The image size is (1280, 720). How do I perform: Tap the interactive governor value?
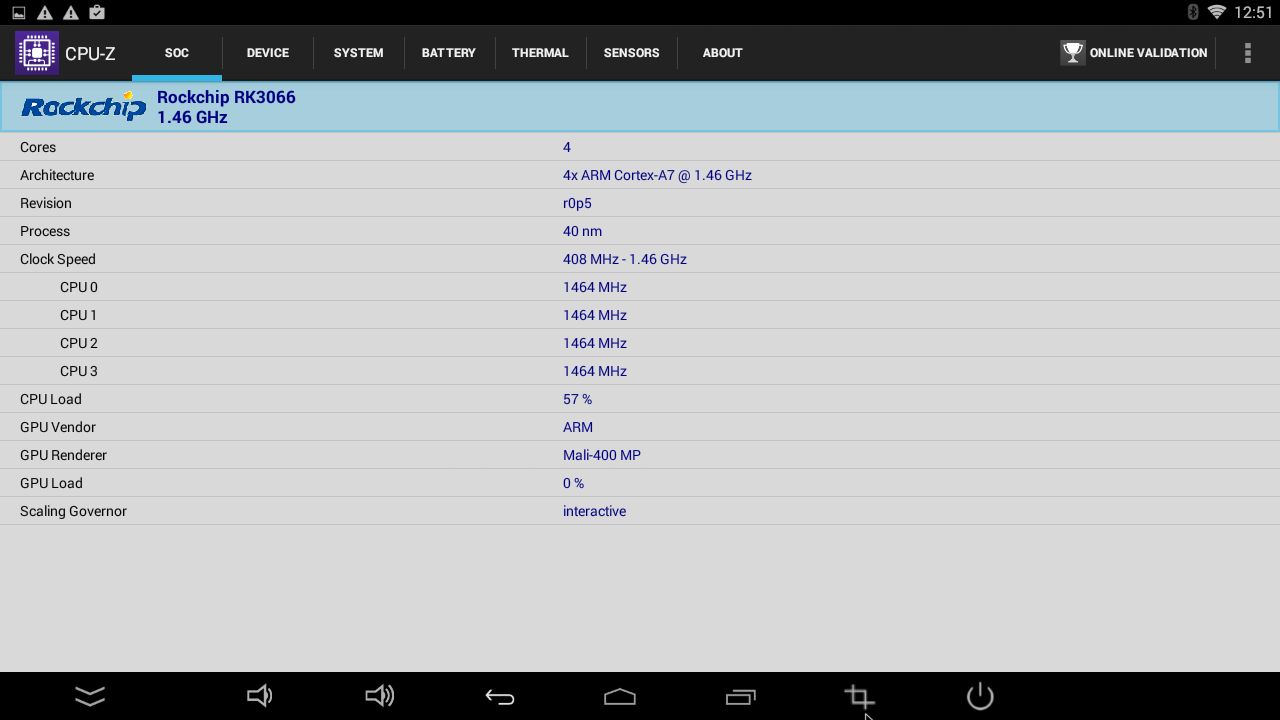(x=594, y=511)
